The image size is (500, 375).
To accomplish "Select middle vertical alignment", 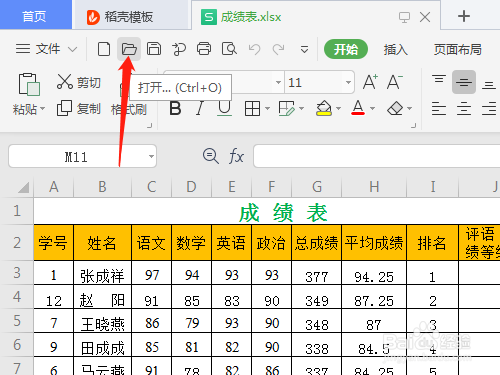I will tap(464, 82).
